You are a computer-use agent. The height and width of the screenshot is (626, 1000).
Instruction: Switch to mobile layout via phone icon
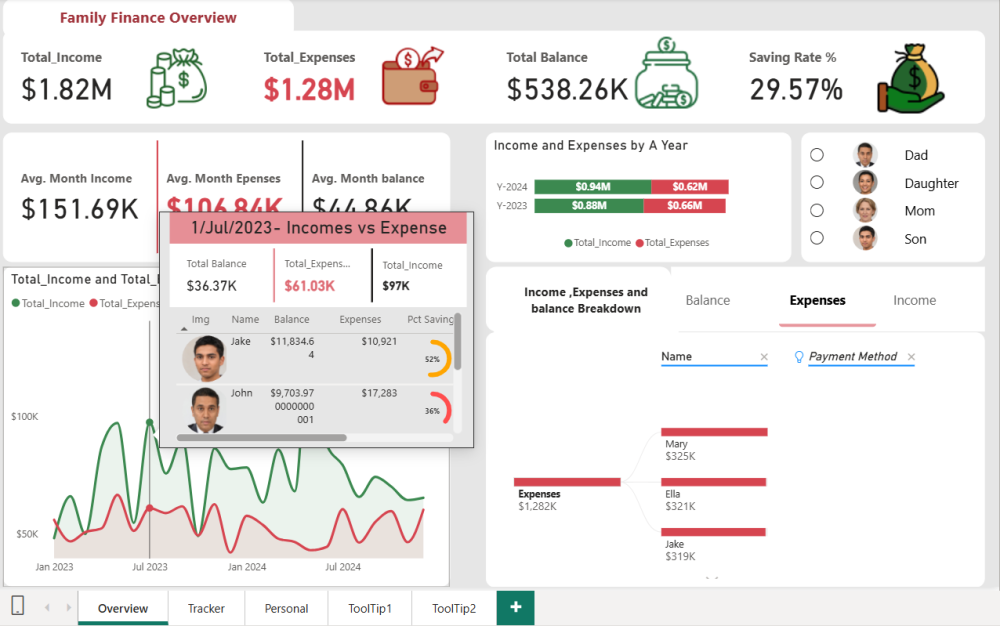[18, 606]
